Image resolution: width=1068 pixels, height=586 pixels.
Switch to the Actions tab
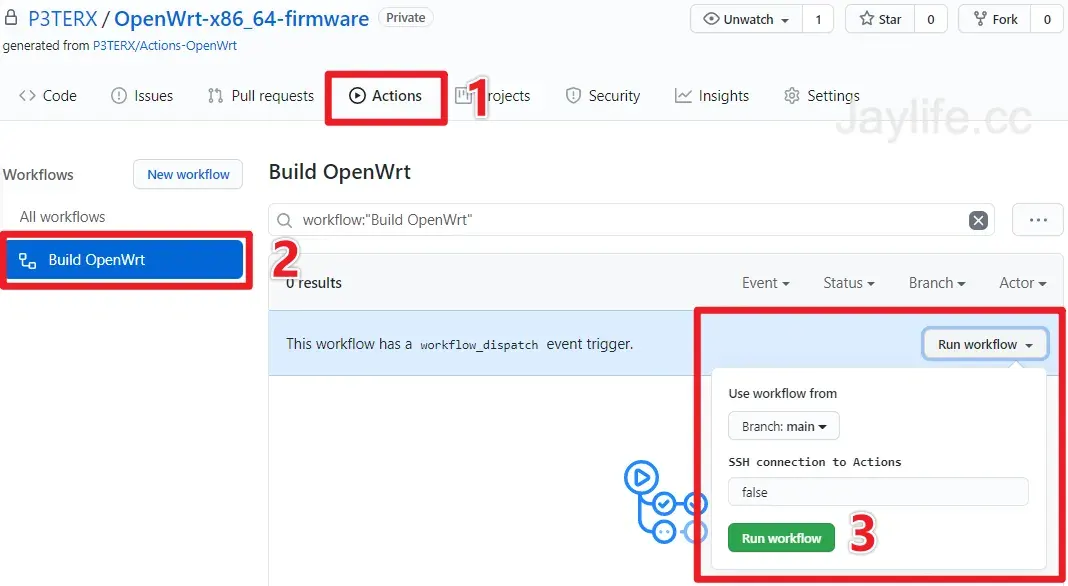[386, 96]
